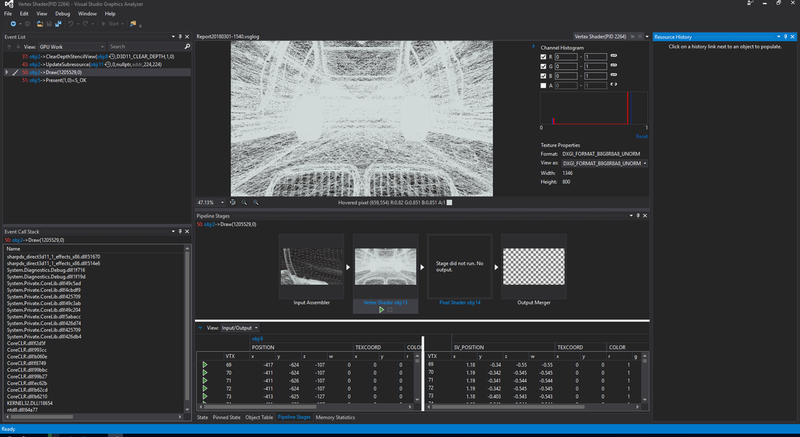Switch to the State tab
The image size is (800, 437).
click(x=203, y=417)
